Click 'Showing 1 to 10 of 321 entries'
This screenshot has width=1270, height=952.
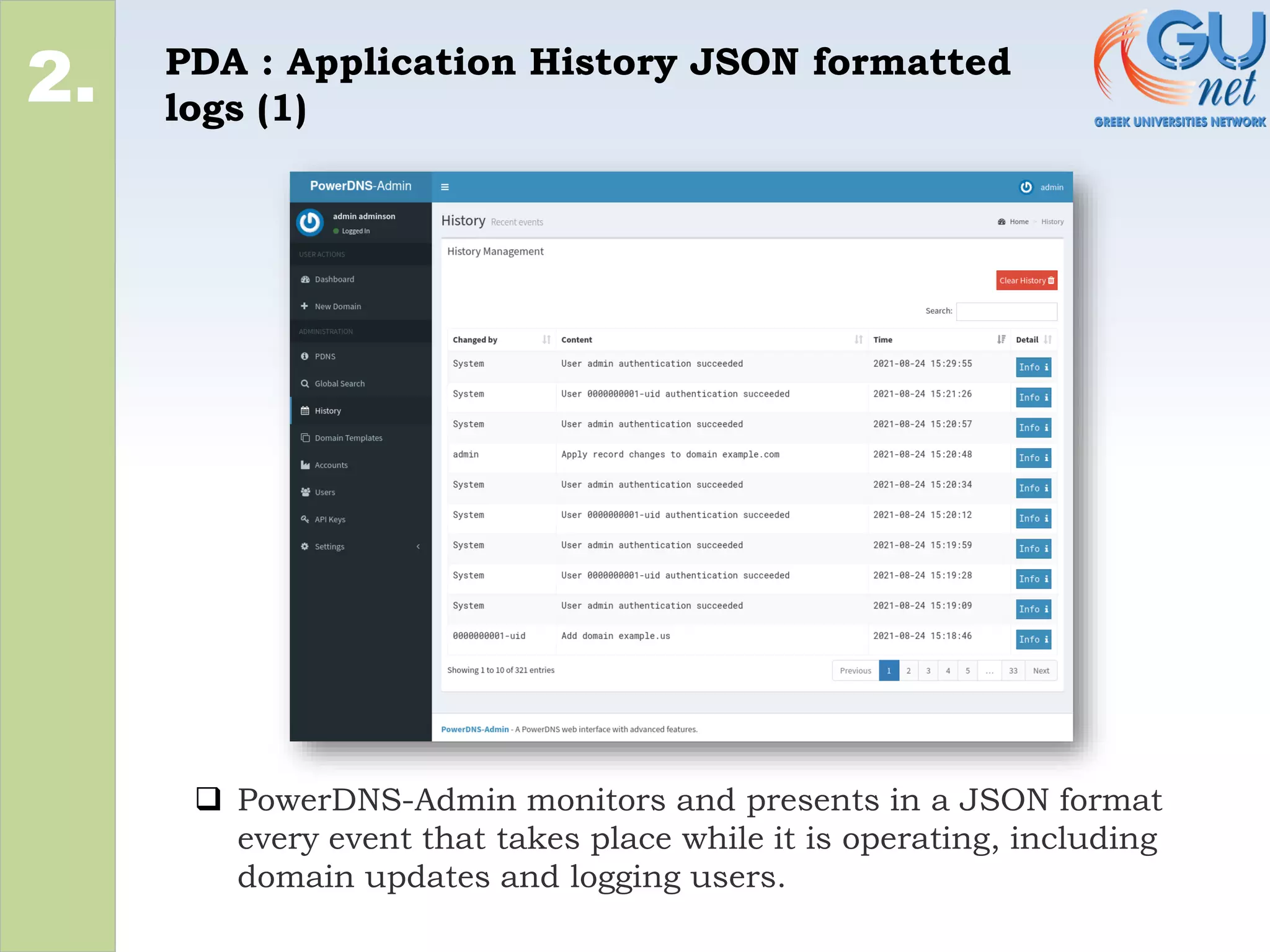pos(501,670)
